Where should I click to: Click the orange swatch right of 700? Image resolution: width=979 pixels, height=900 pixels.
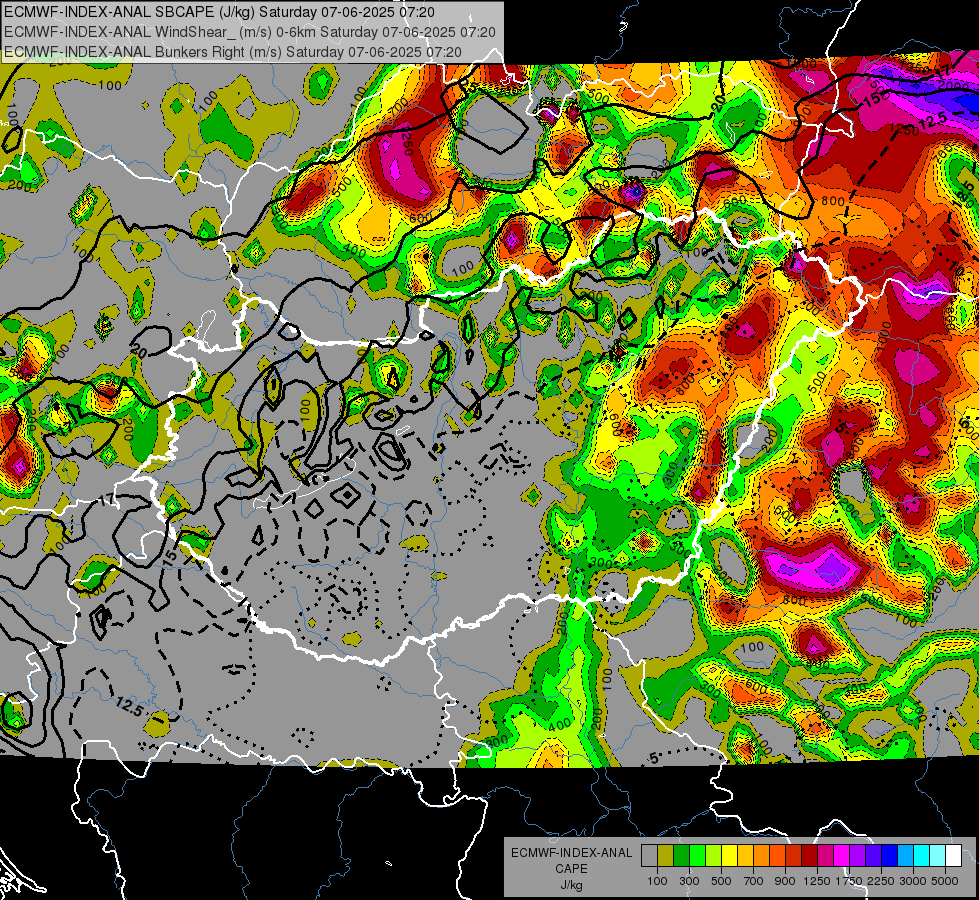(x=762, y=856)
